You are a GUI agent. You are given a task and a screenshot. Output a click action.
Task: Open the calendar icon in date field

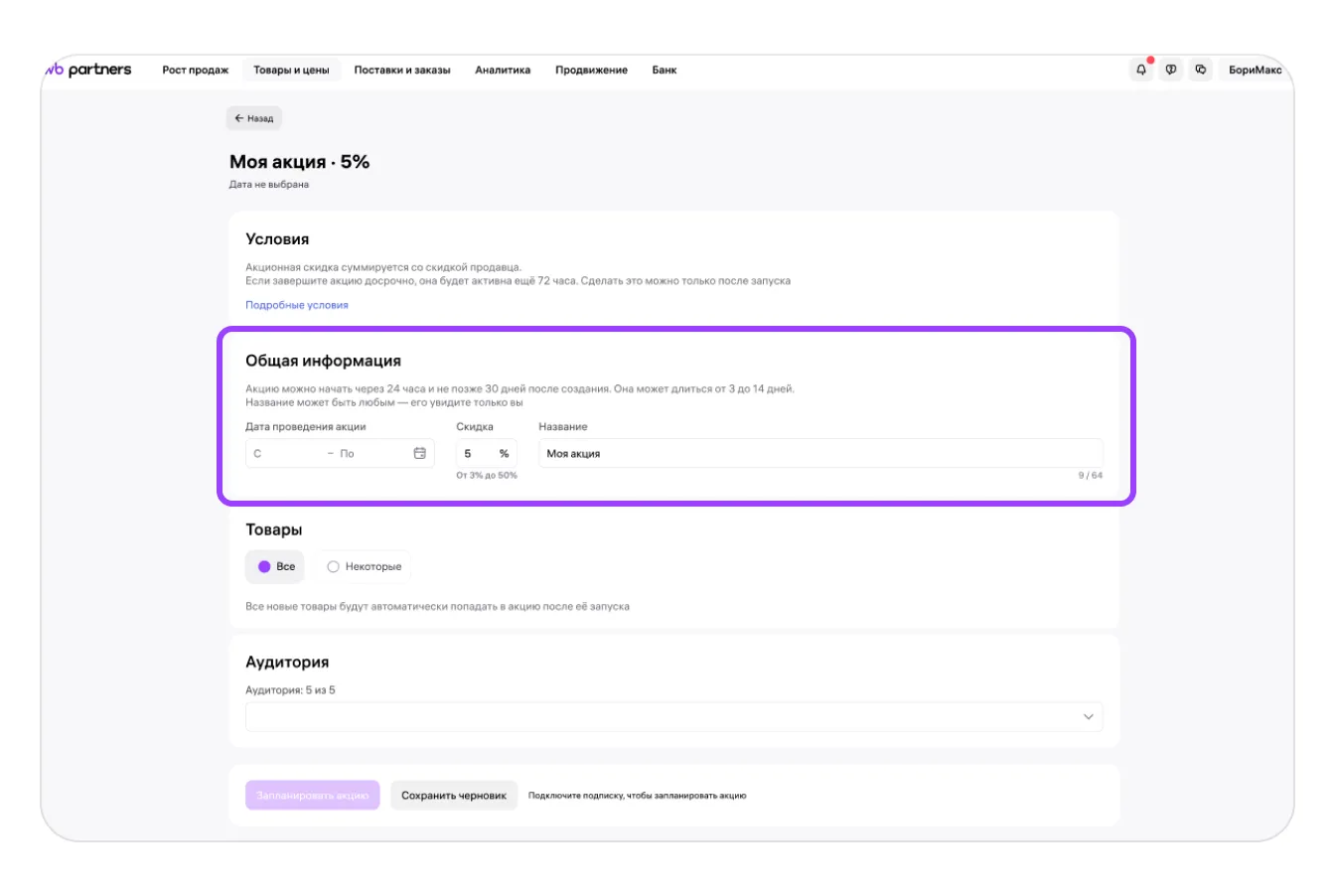[x=419, y=453]
